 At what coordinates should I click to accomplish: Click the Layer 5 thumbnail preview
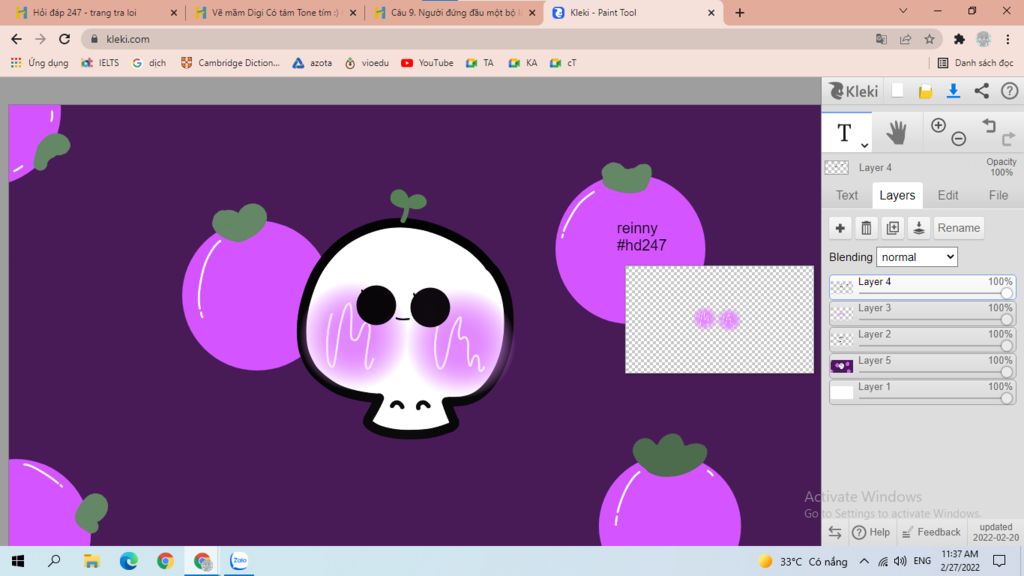point(842,366)
